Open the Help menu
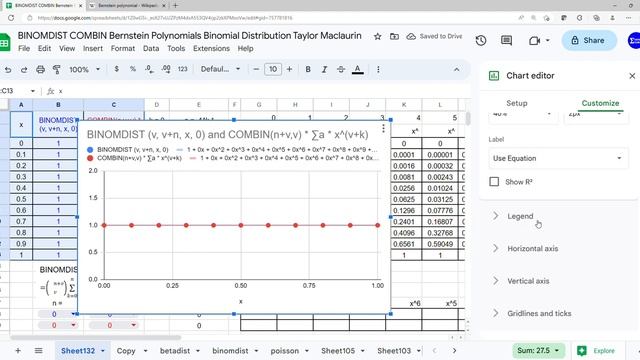640x360 pixels. pos(245,49)
